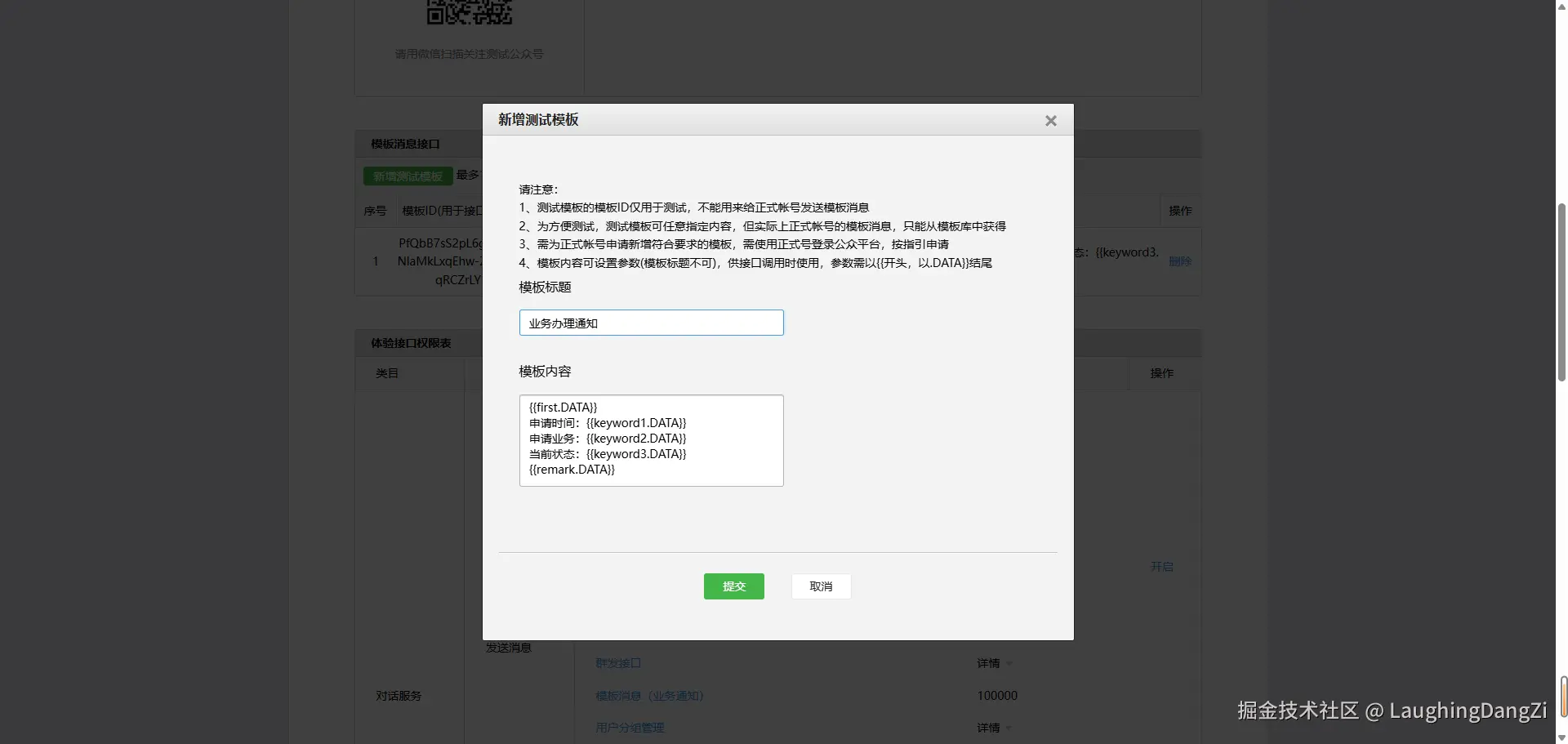Expand 详情 dropdown in the 用户分组管理 row
1568x744 pixels.
pyautogui.click(x=994, y=728)
